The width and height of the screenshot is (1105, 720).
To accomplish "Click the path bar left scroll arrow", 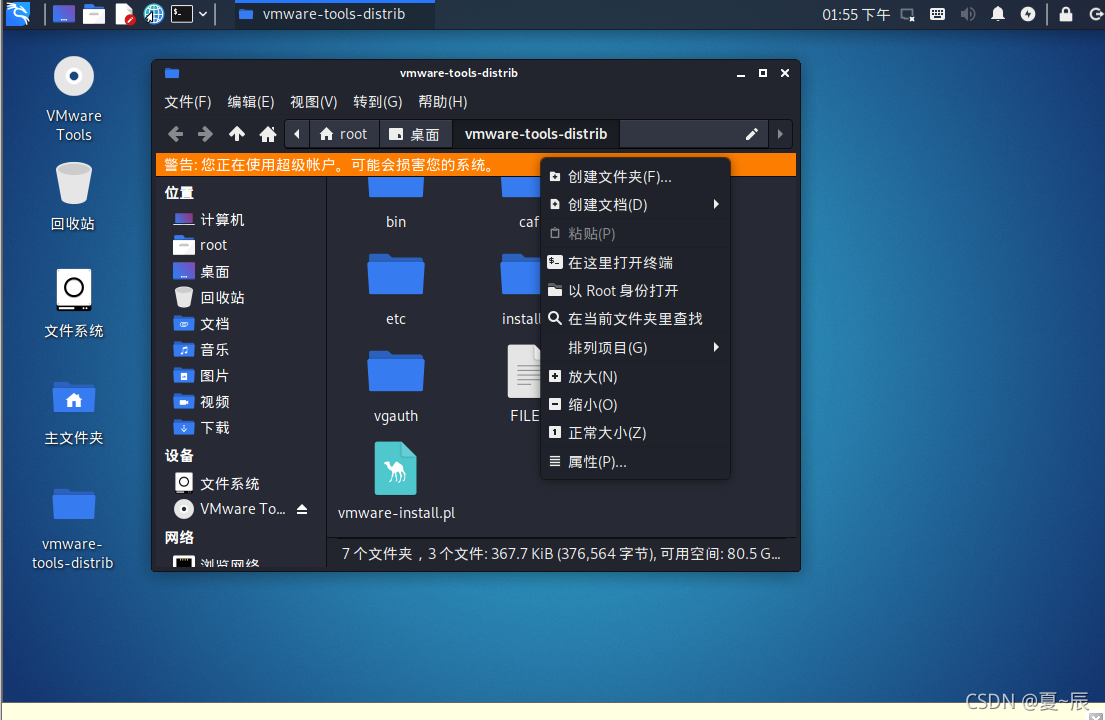I will point(297,134).
